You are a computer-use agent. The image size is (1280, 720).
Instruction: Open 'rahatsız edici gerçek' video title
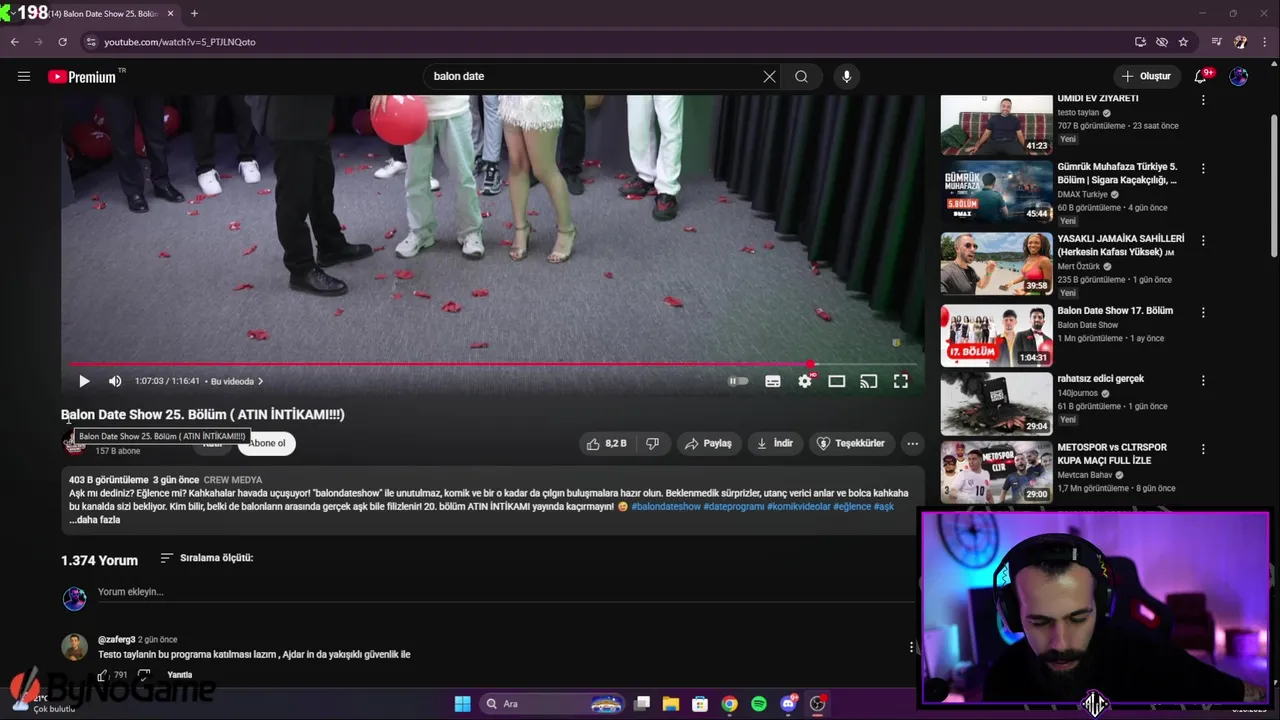pyautogui.click(x=1100, y=379)
